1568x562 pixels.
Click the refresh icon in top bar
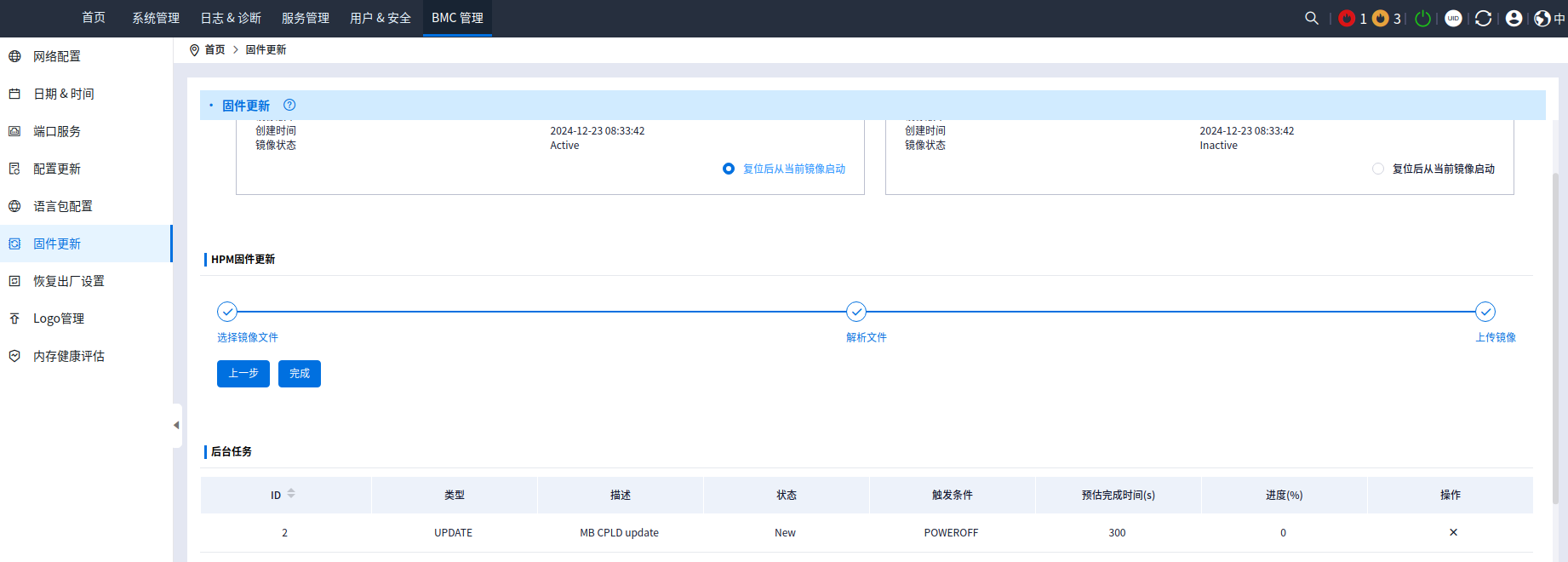coord(1483,18)
